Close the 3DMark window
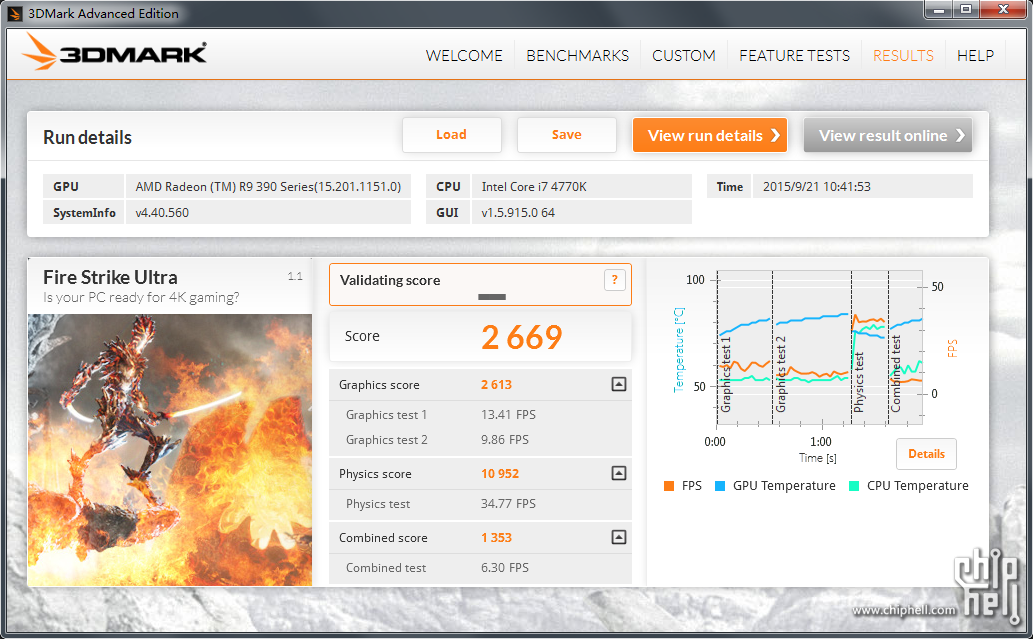The image size is (1033, 639). tap(1003, 9)
